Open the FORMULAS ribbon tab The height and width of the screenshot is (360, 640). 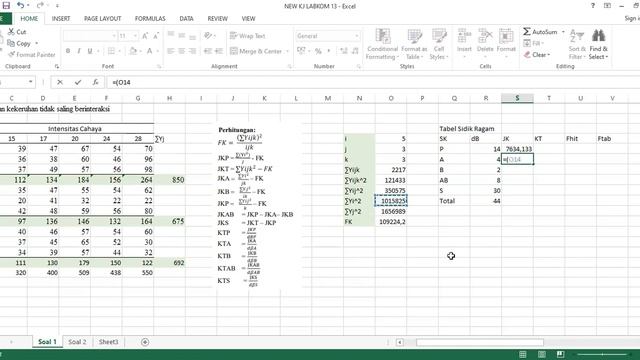(x=150, y=19)
